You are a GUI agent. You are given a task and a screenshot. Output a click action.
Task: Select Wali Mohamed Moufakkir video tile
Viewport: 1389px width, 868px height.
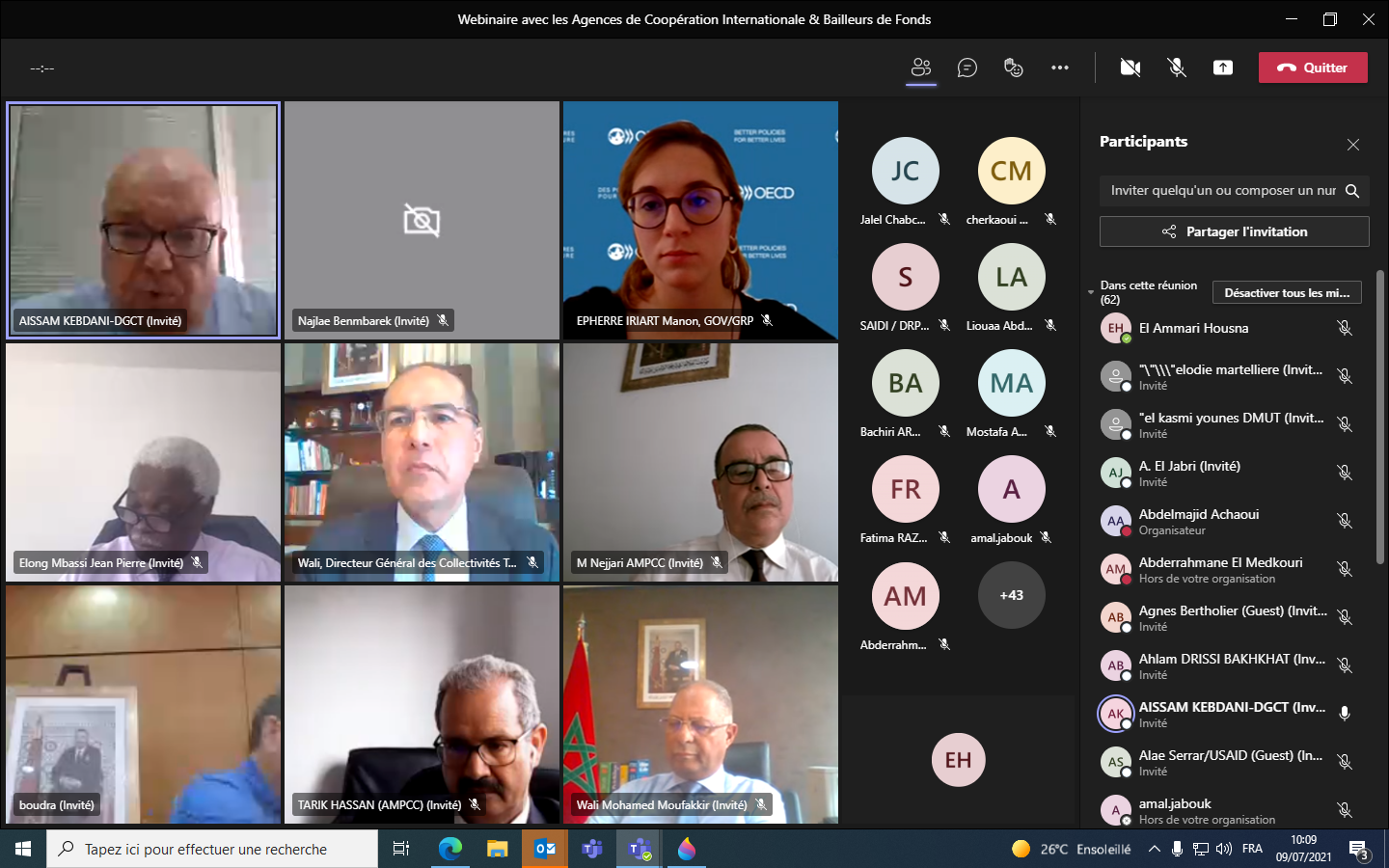(700, 704)
